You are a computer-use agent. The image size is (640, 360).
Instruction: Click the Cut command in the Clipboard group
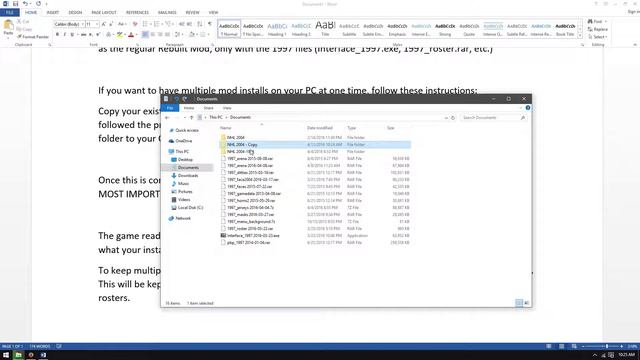[x=23, y=22]
